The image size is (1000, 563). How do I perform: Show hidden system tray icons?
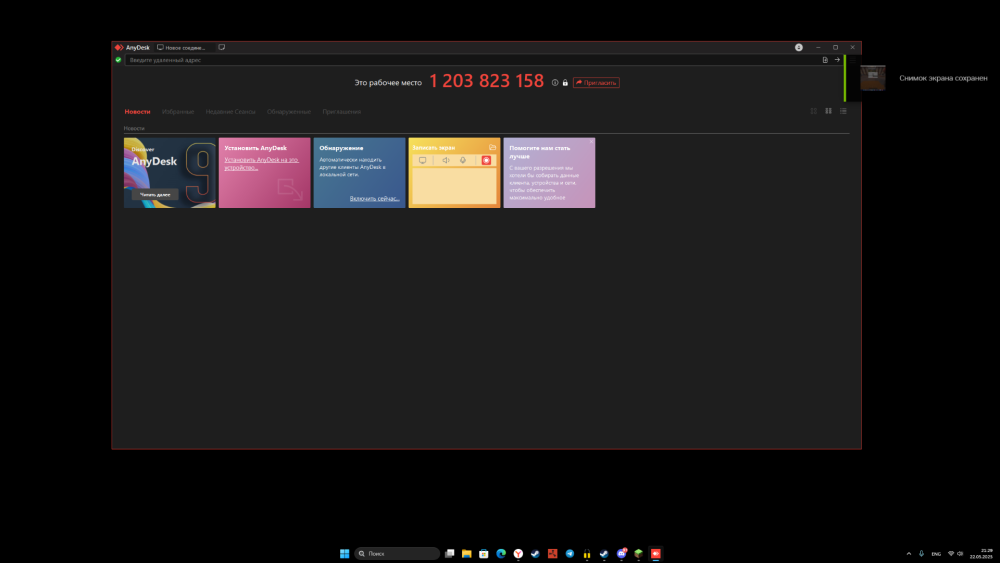coord(909,553)
